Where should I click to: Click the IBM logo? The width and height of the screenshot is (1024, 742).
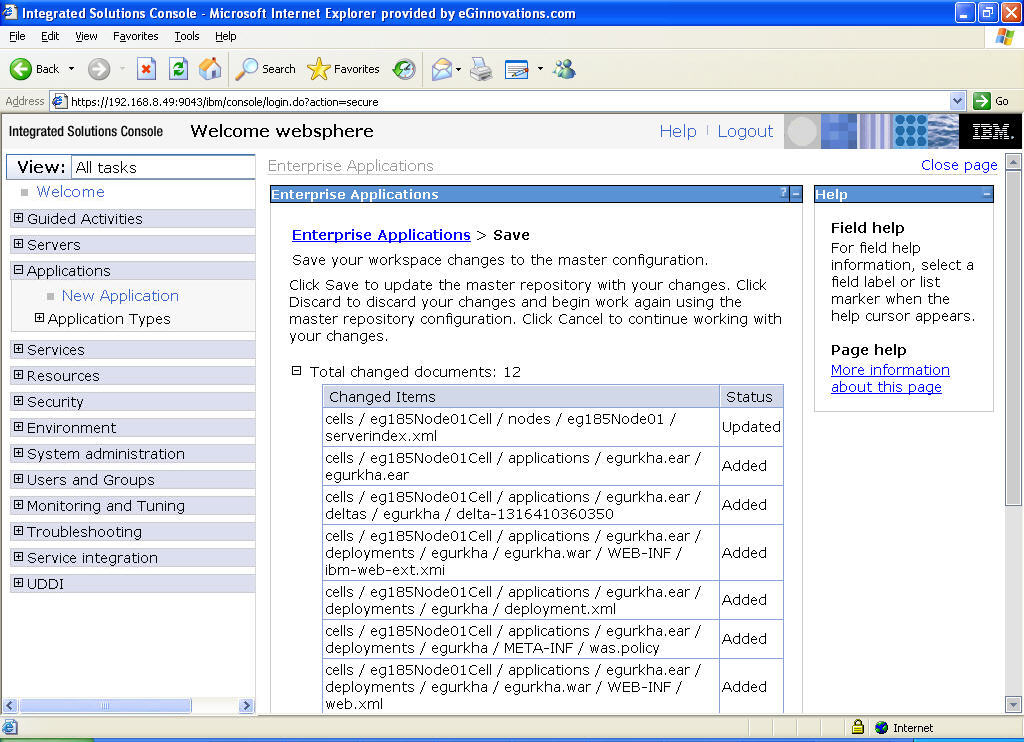coord(991,131)
